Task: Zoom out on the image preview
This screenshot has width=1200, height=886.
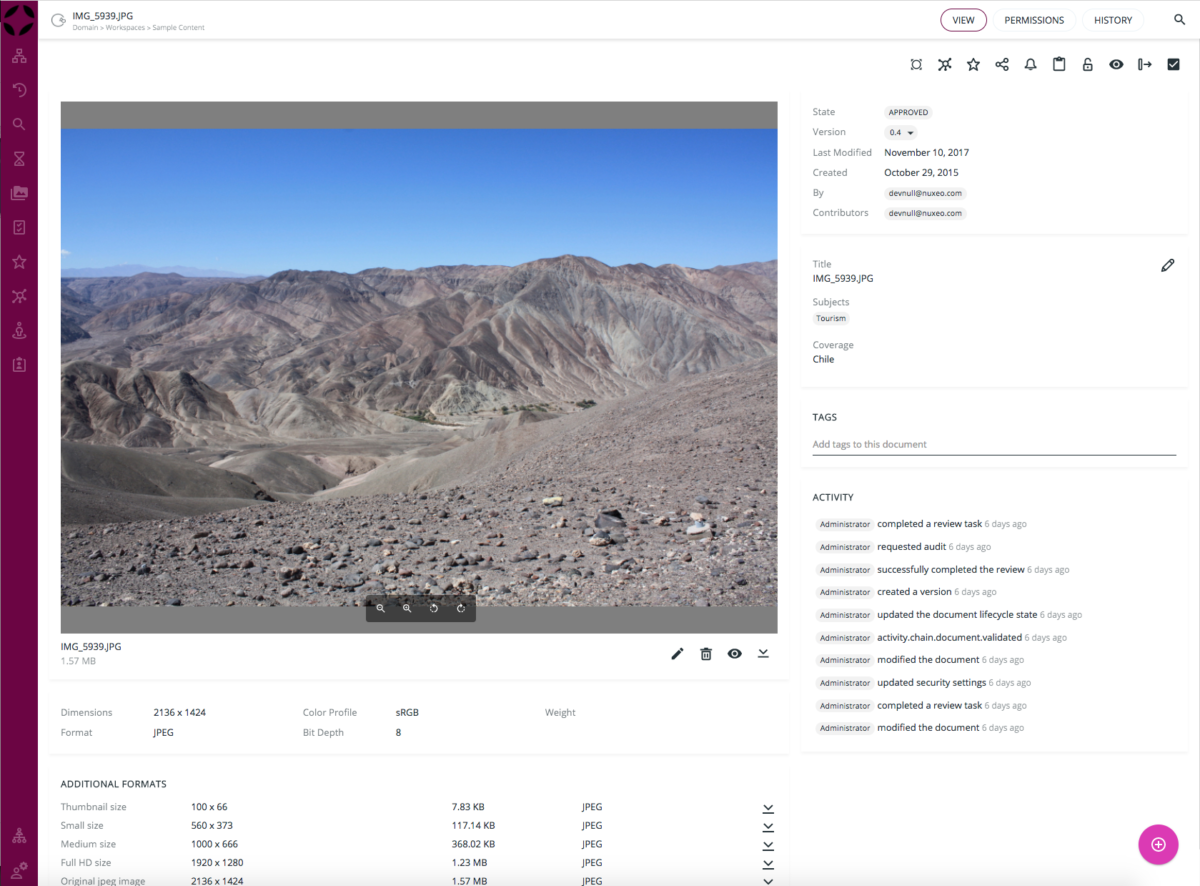Action: click(381, 608)
